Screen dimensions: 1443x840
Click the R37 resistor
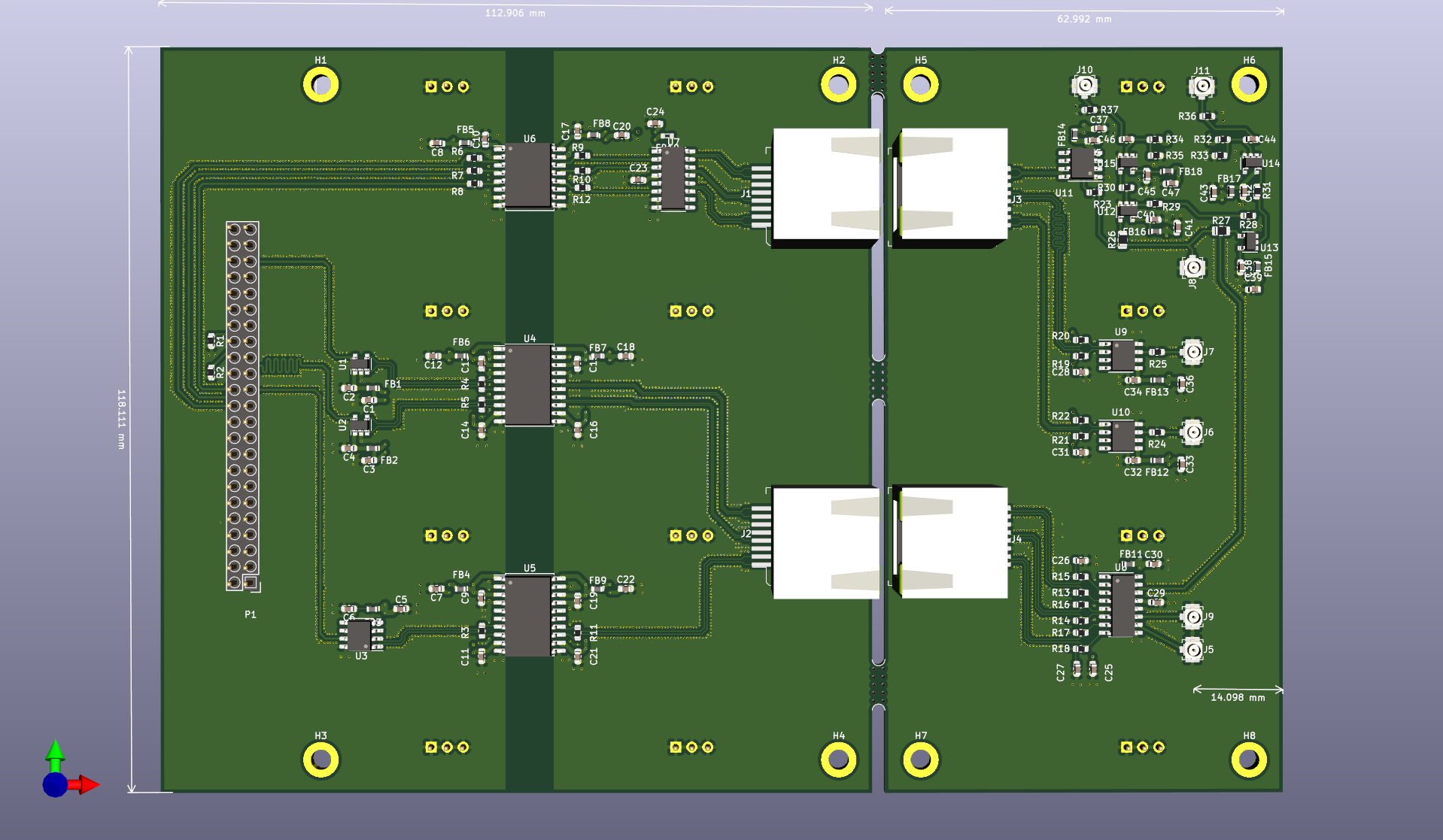(1089, 110)
